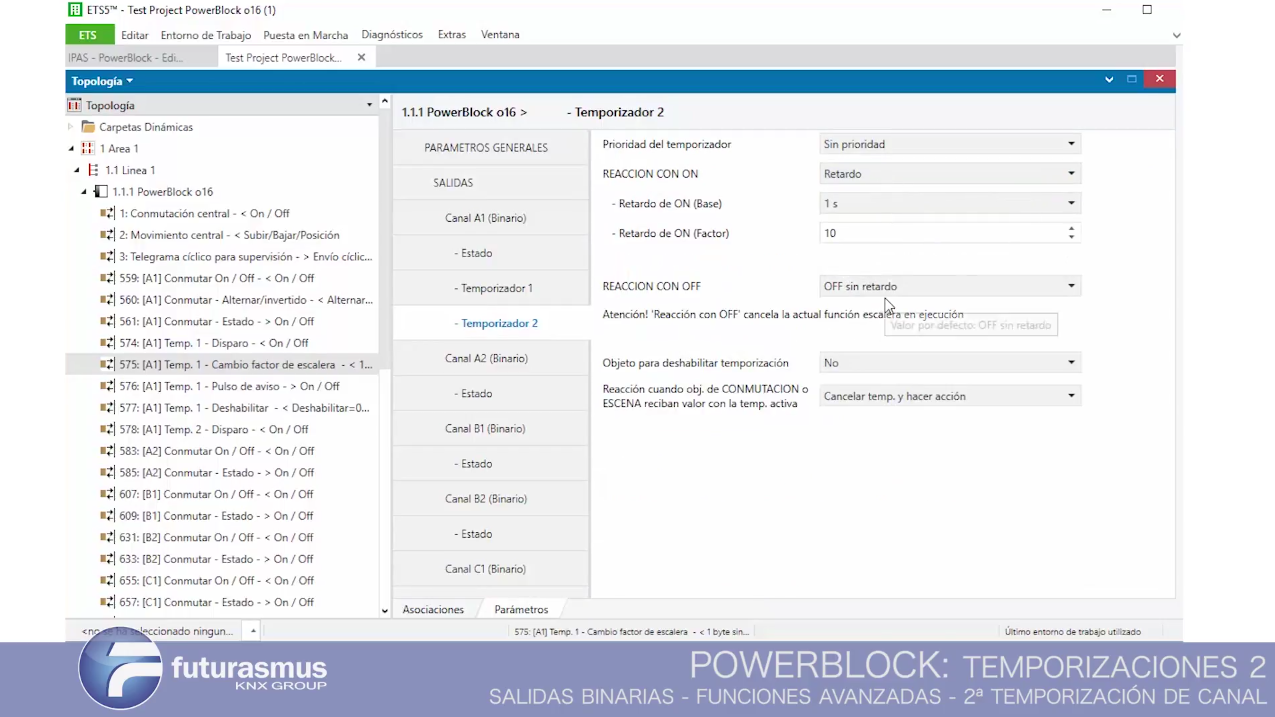Click the 1.1 Linea 1 line icon
The width and height of the screenshot is (1275, 717).
(94, 171)
